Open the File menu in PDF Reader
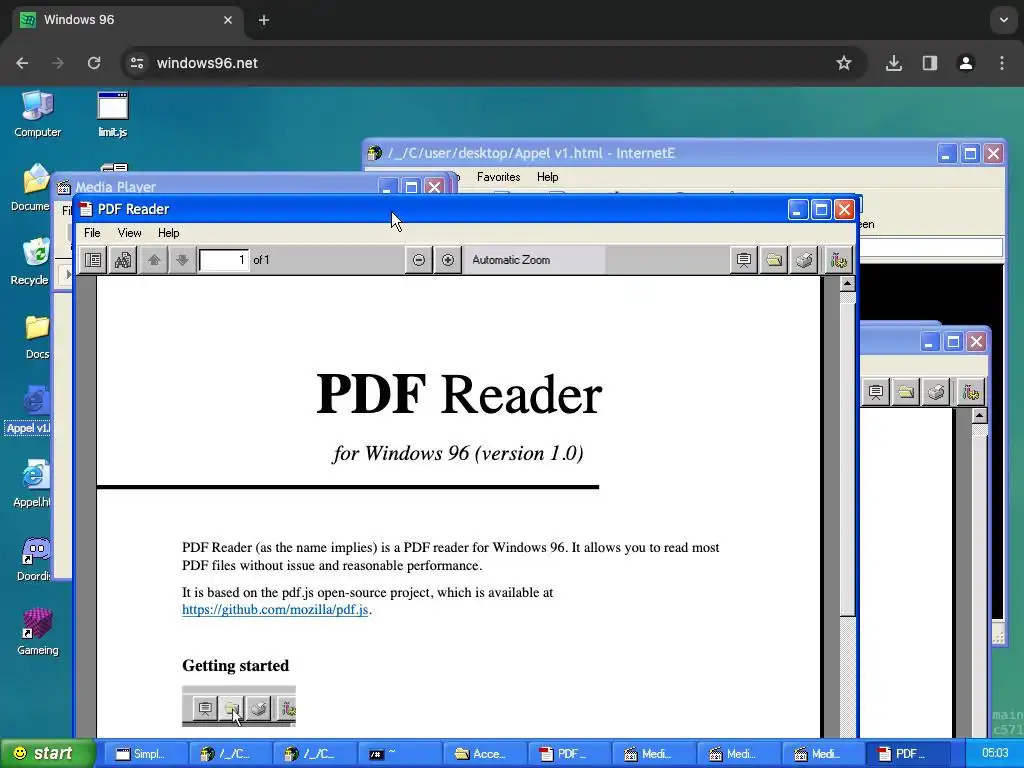 pyautogui.click(x=92, y=232)
